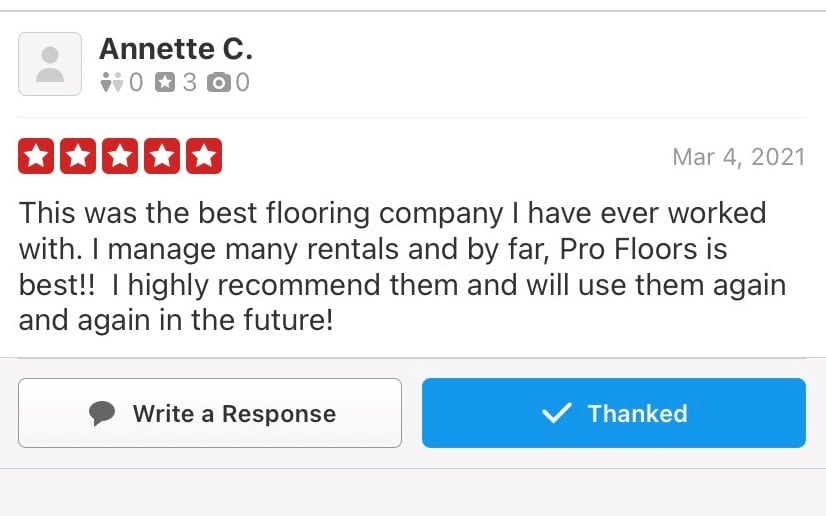Select the second red rating star
This screenshot has width=826, height=516.
coord(78,157)
